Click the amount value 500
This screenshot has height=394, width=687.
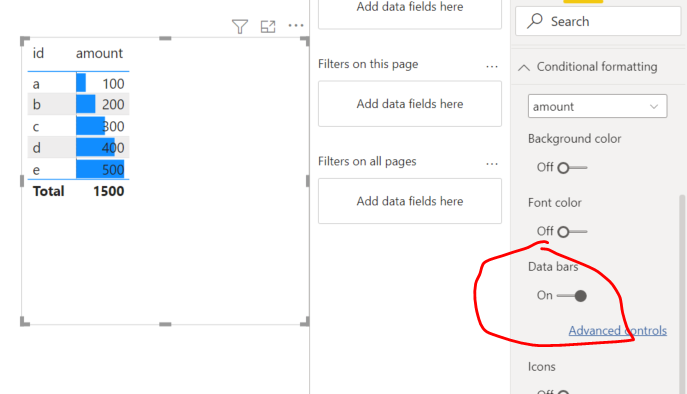[x=113, y=170]
